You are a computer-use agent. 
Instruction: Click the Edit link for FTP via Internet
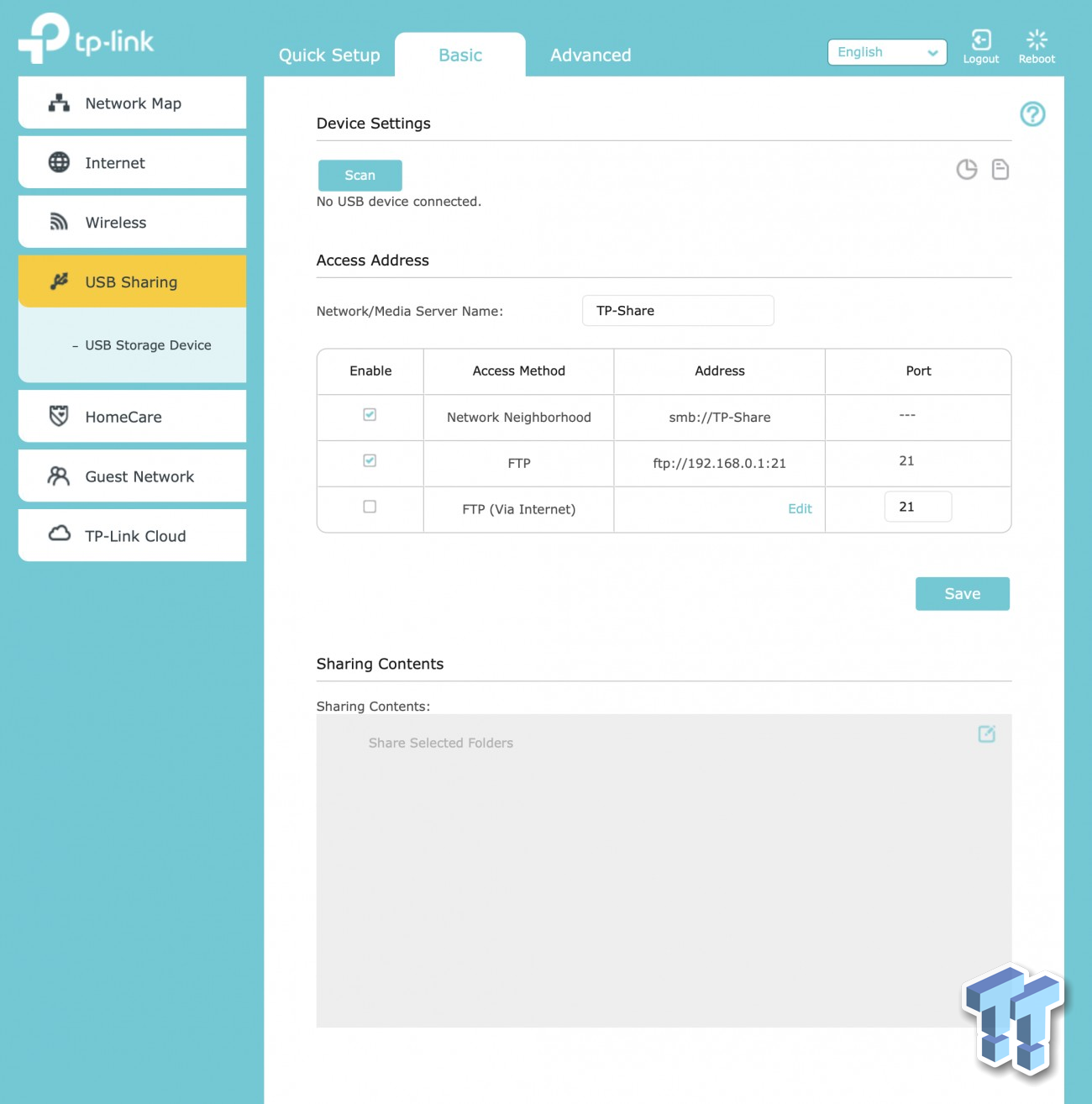(800, 509)
